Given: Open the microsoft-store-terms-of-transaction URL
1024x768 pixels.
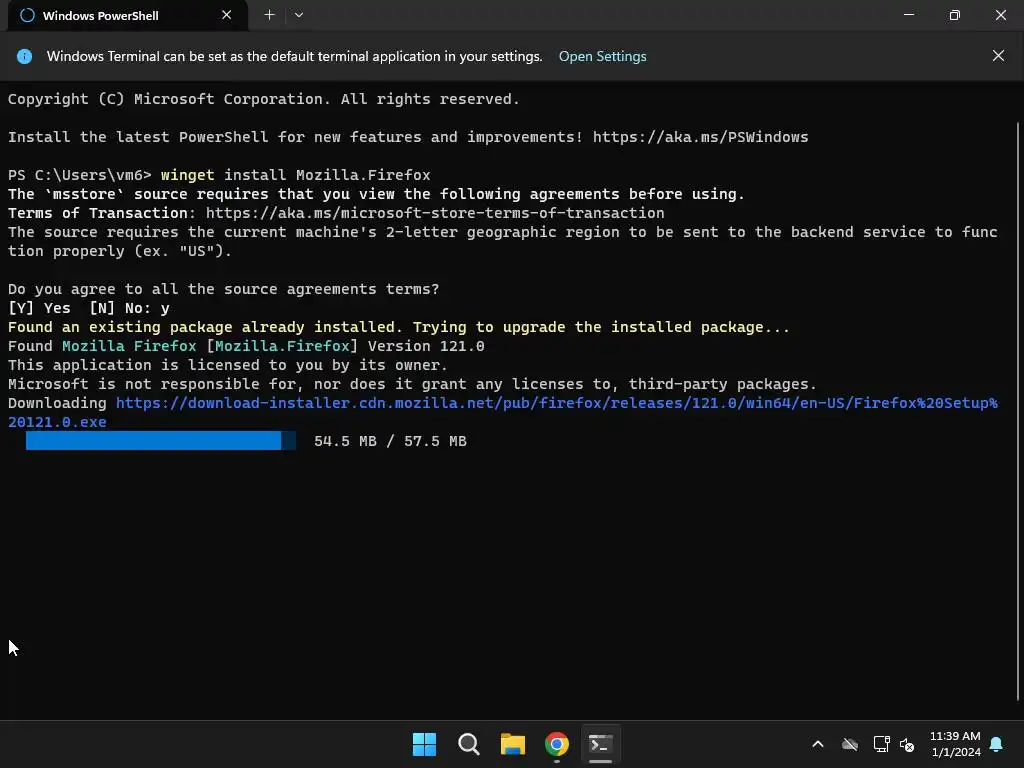Looking at the screenshot, I should coord(435,213).
